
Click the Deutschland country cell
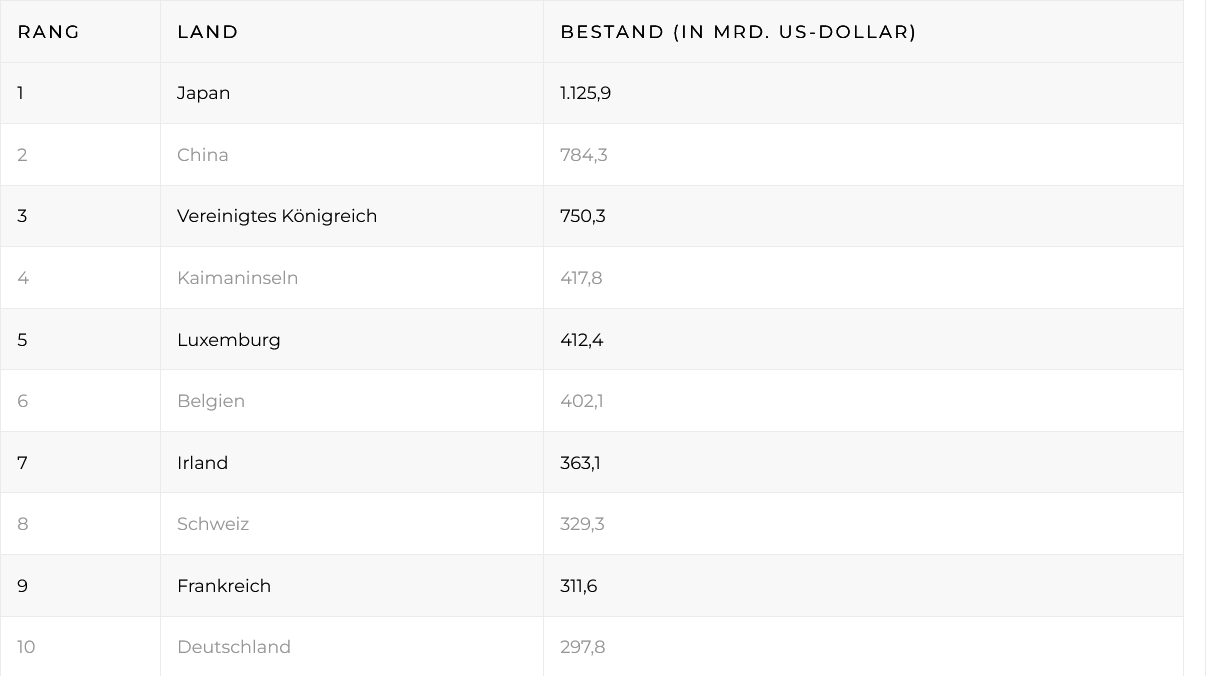pos(234,647)
